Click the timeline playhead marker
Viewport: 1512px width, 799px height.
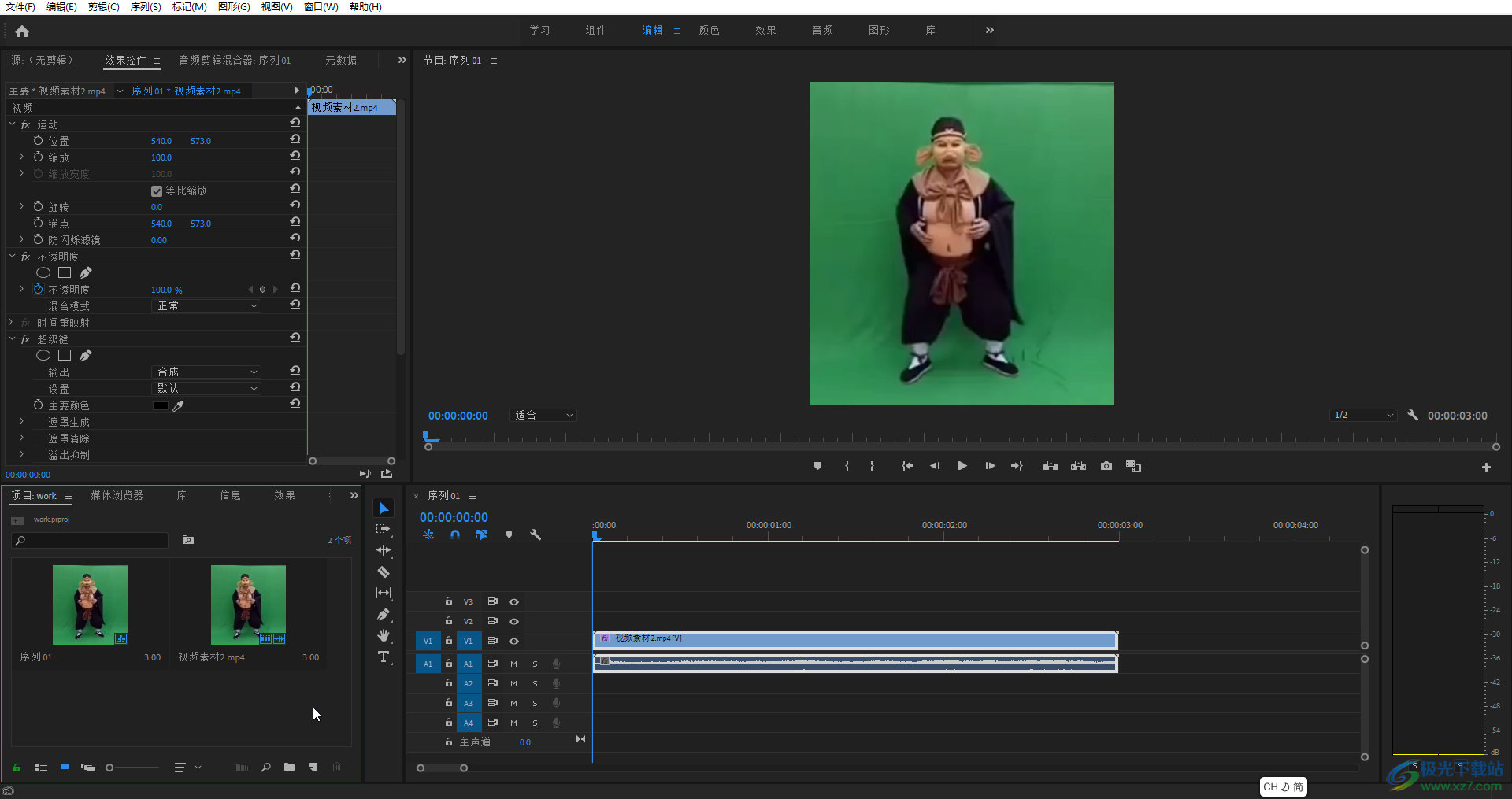click(596, 536)
